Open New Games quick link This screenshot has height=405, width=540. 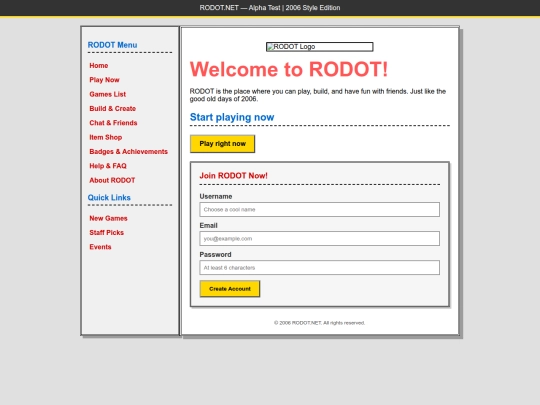108,218
